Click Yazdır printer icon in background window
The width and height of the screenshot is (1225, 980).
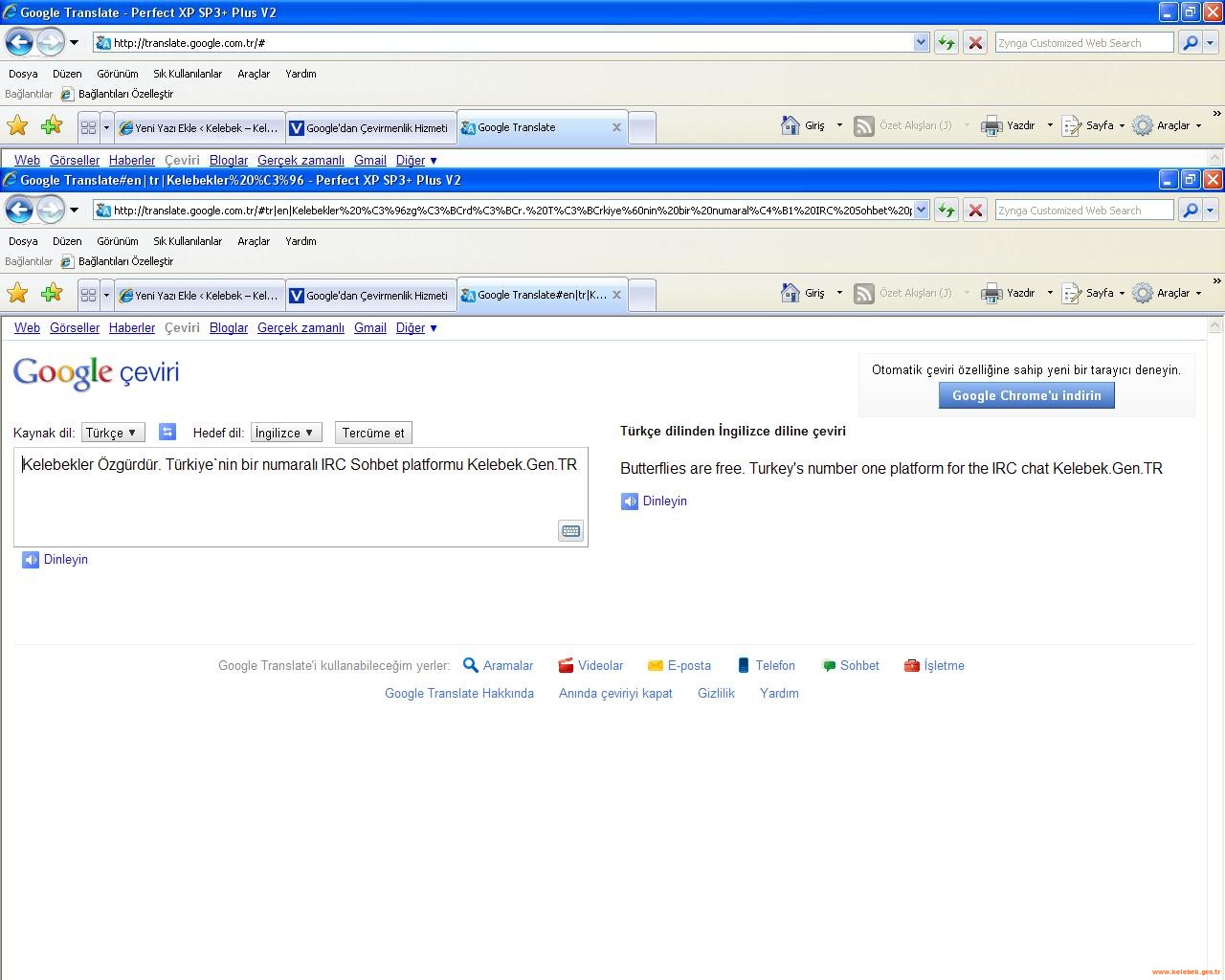992,125
